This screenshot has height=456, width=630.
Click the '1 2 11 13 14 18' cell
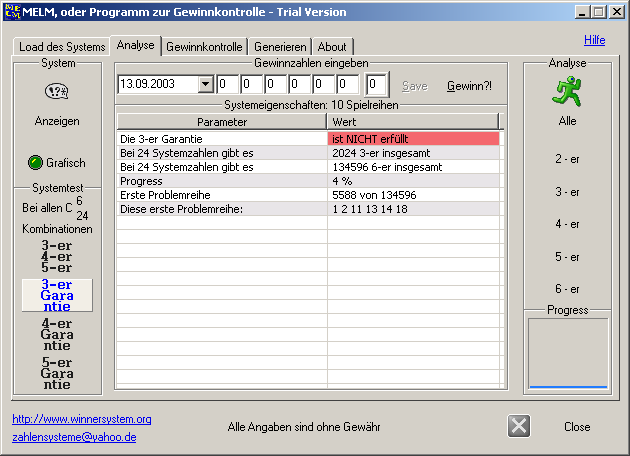pyautogui.click(x=413, y=209)
